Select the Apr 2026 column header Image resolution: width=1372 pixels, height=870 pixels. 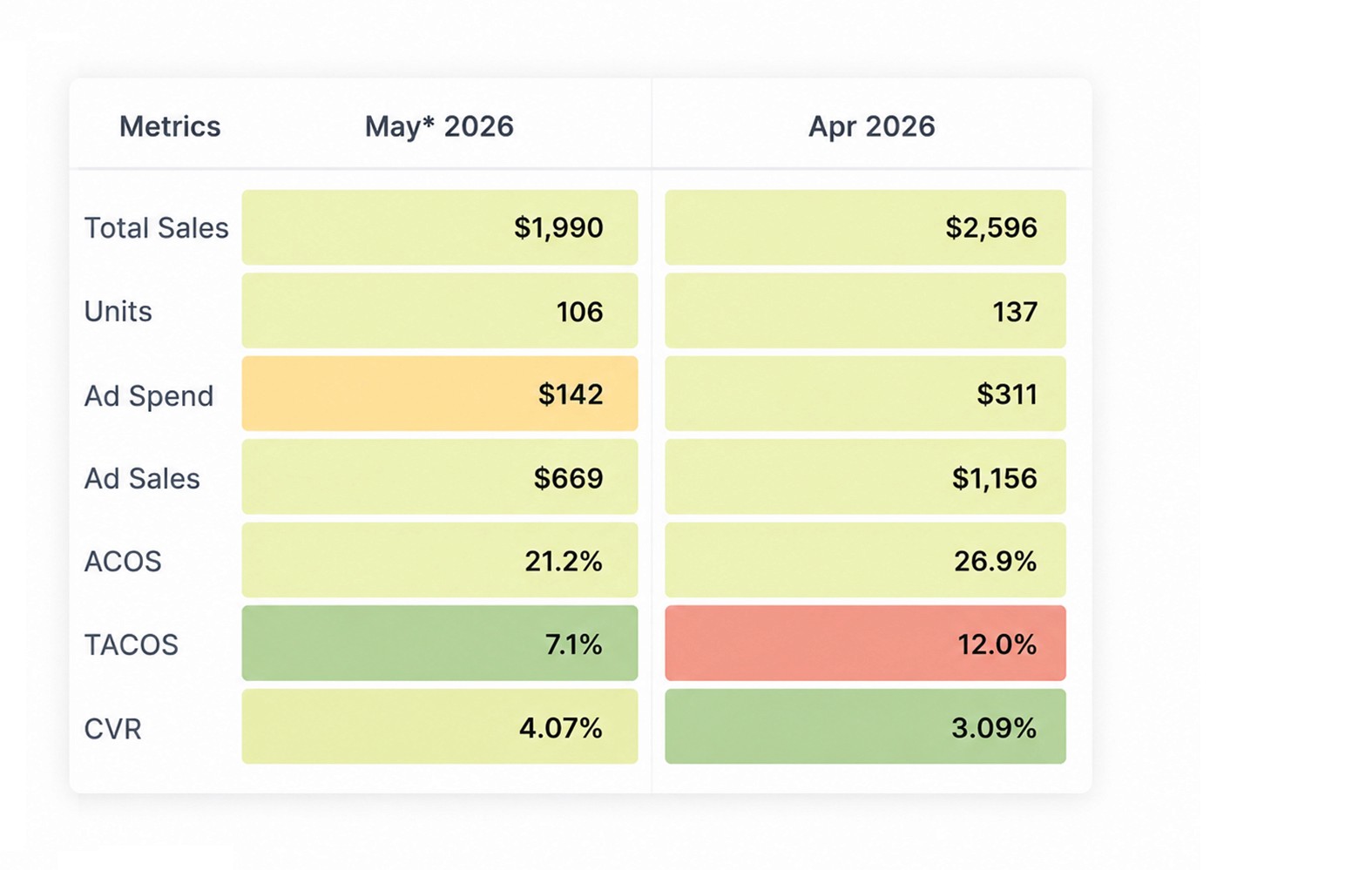tap(871, 126)
